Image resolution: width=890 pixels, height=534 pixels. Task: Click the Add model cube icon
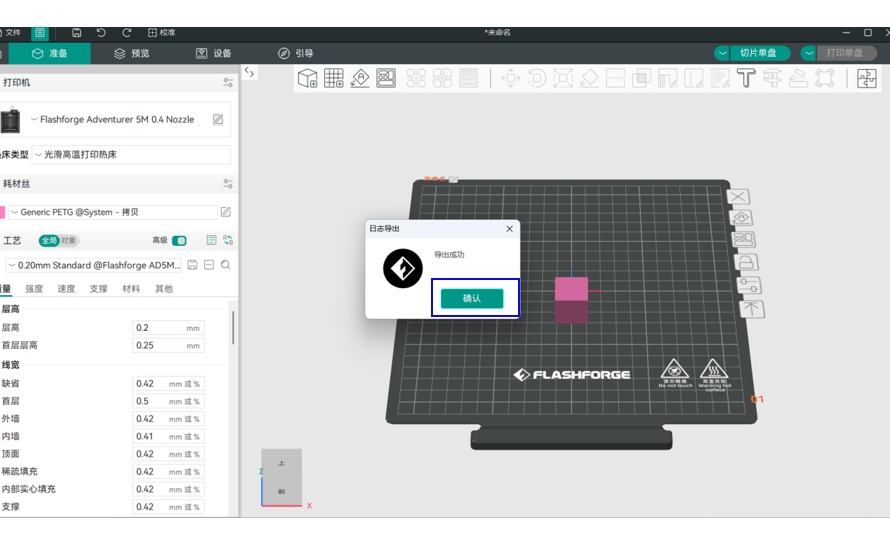point(307,78)
